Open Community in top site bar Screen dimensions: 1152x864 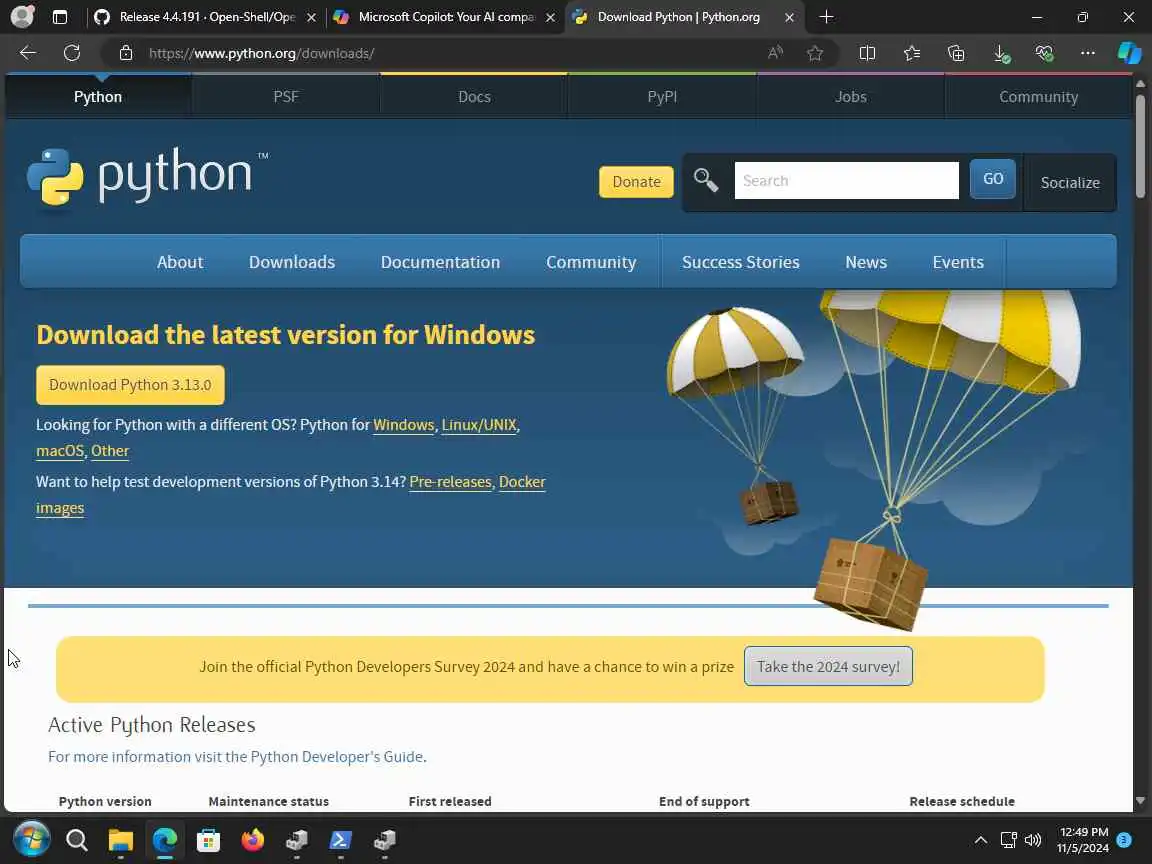click(1038, 96)
